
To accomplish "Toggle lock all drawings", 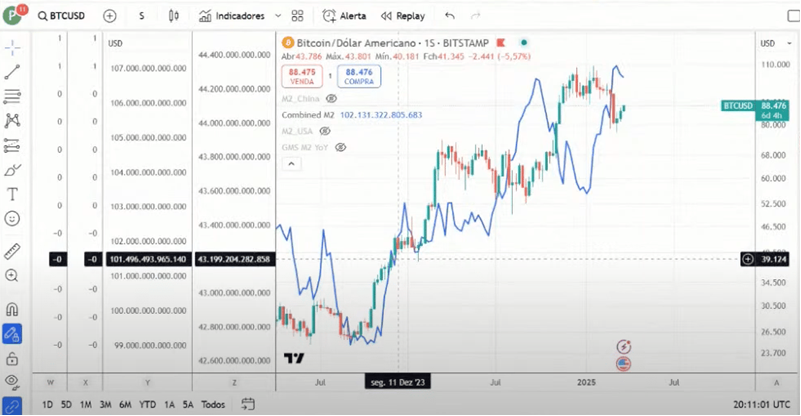I will [12, 359].
